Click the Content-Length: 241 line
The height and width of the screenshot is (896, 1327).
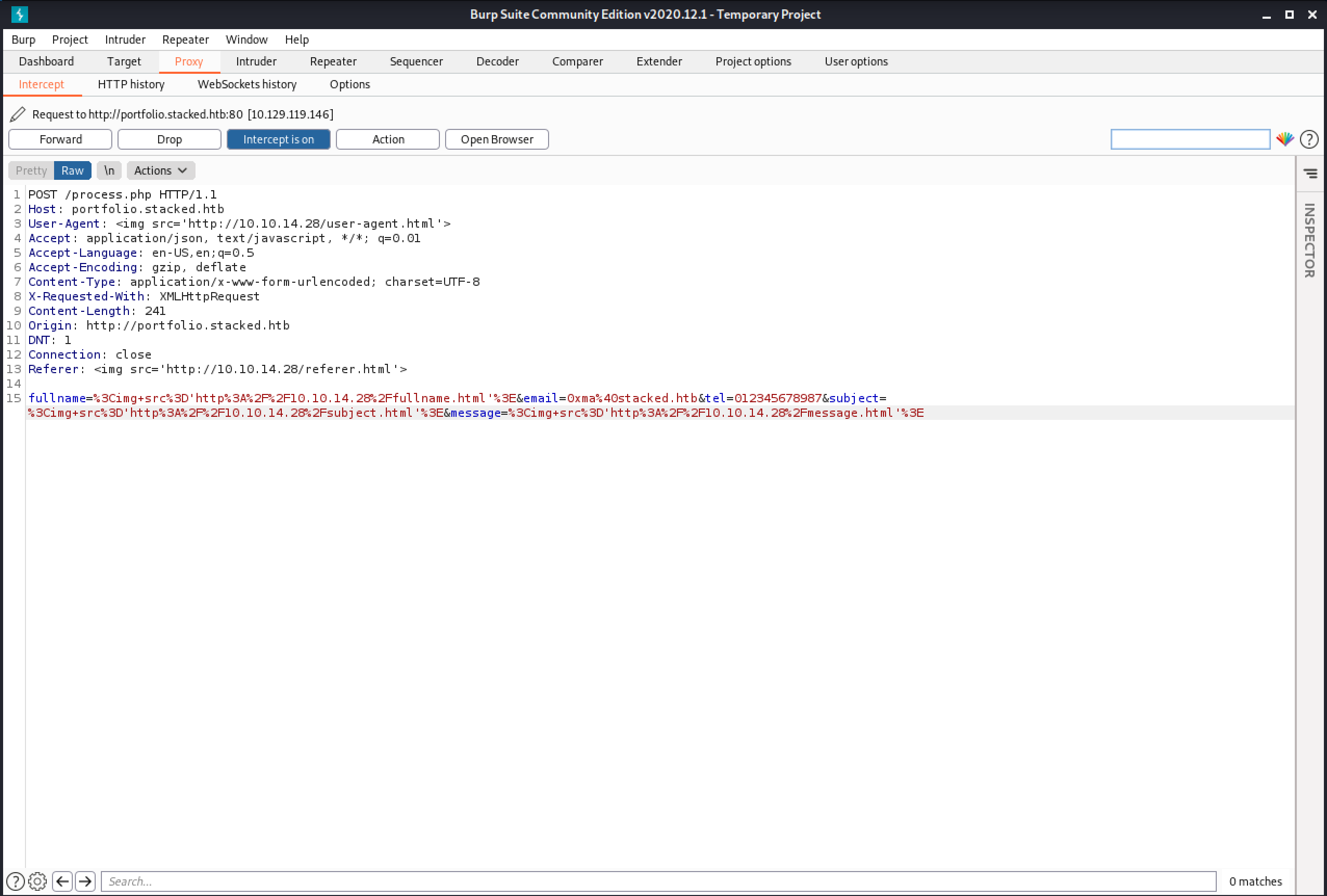click(97, 311)
